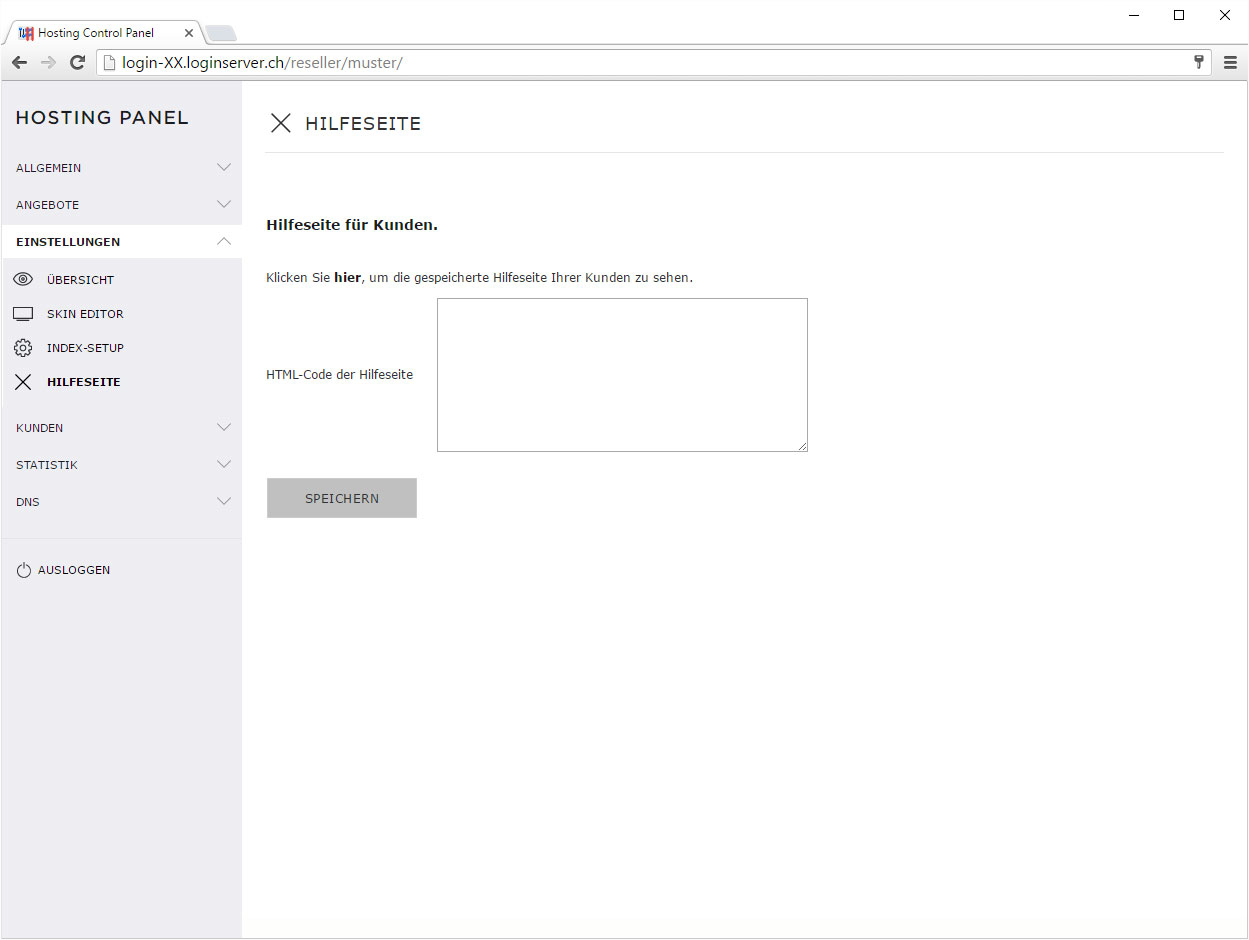Click the monitor icon for Skin Editor
1249x940 pixels.
click(23, 314)
